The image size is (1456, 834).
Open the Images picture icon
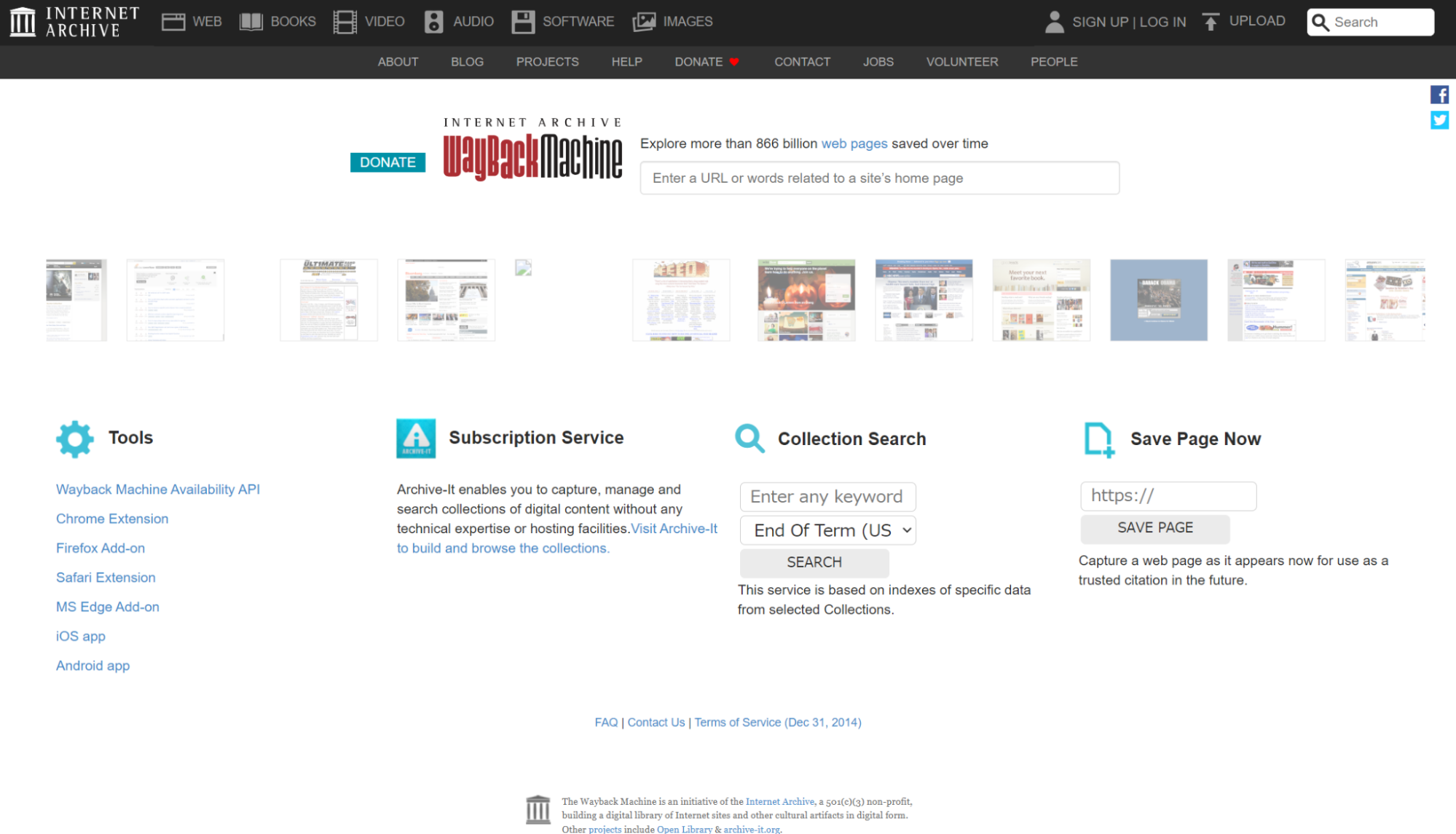(644, 22)
